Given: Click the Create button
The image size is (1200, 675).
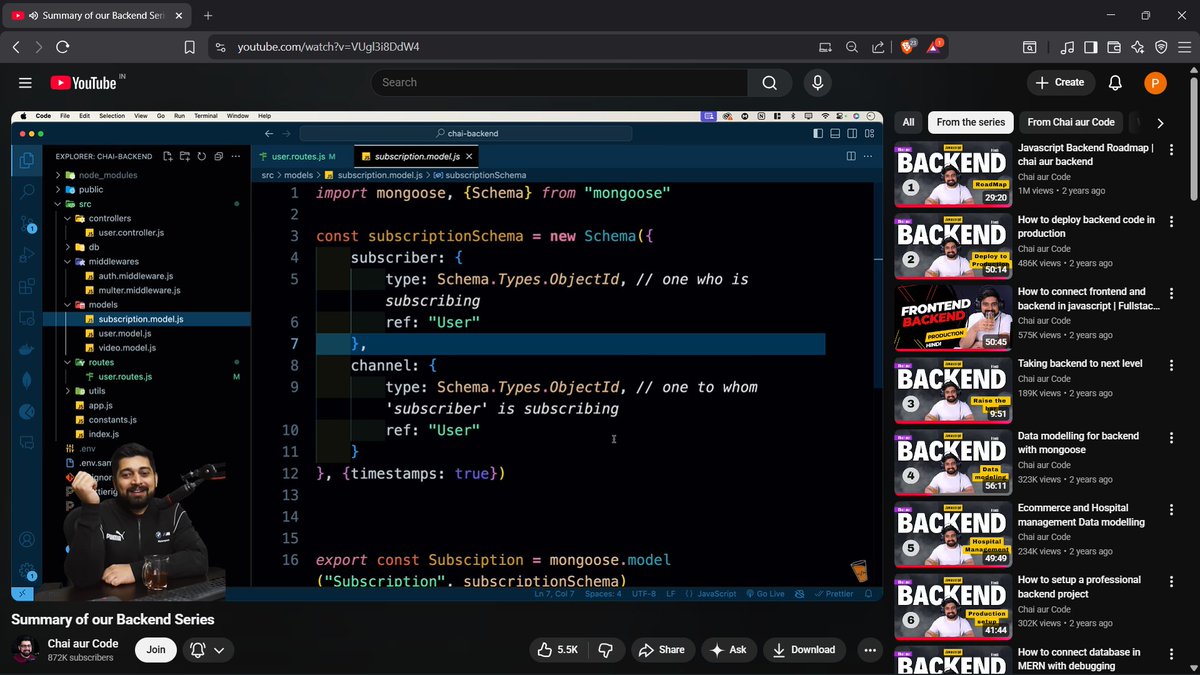Looking at the screenshot, I should [1060, 83].
